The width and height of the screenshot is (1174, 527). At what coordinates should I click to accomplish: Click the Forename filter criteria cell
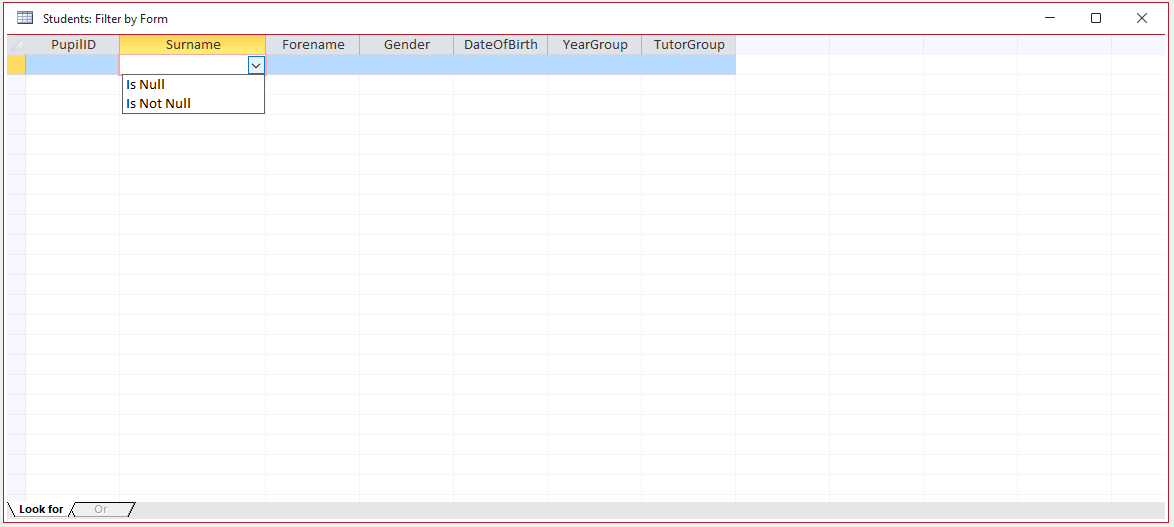[313, 65]
